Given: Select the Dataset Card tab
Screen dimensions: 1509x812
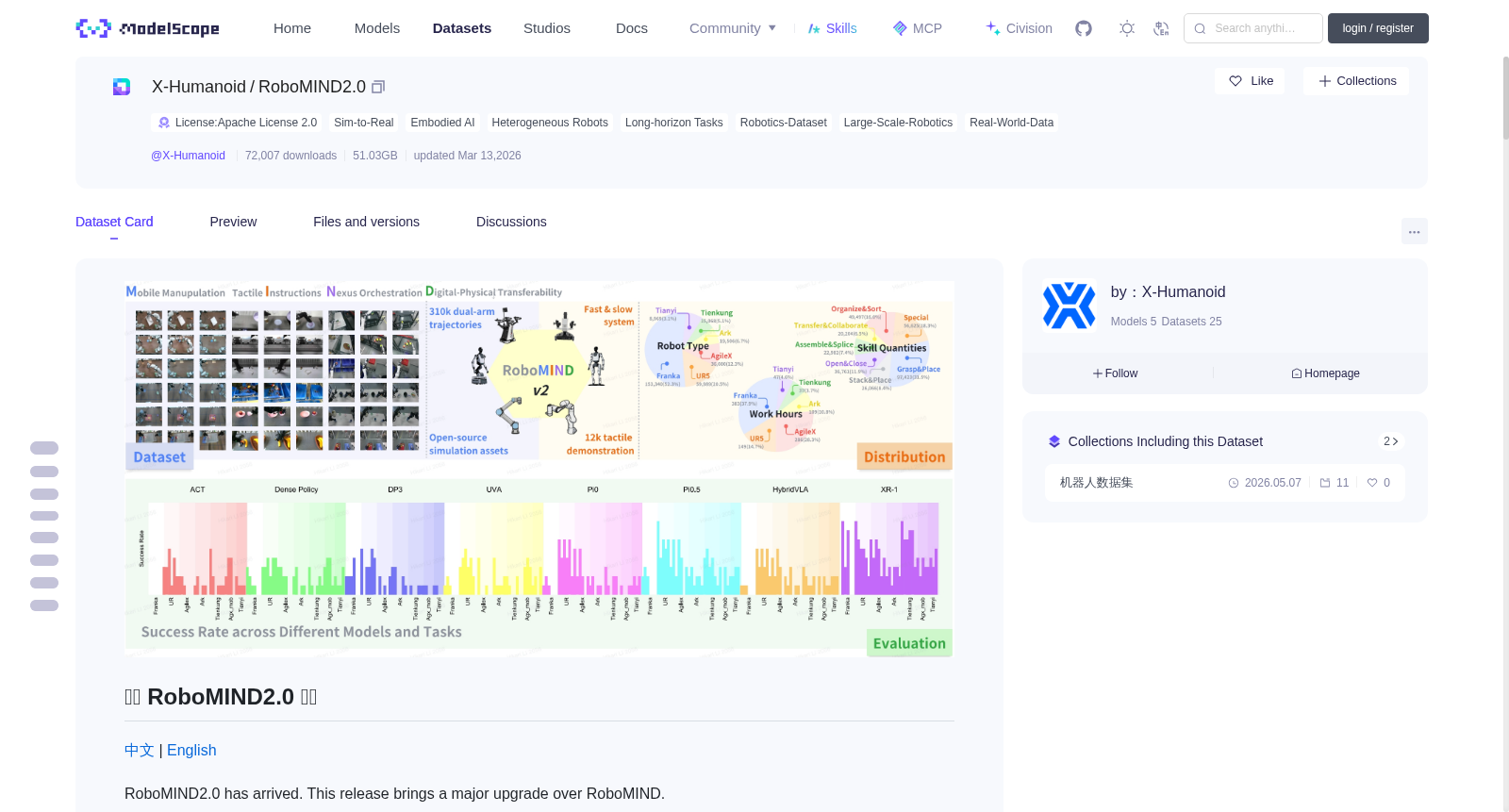Looking at the screenshot, I should tap(114, 222).
